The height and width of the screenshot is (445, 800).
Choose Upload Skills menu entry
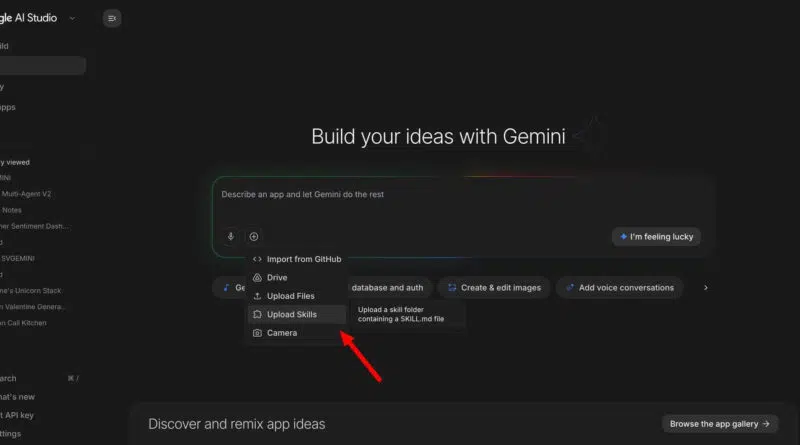click(297, 314)
